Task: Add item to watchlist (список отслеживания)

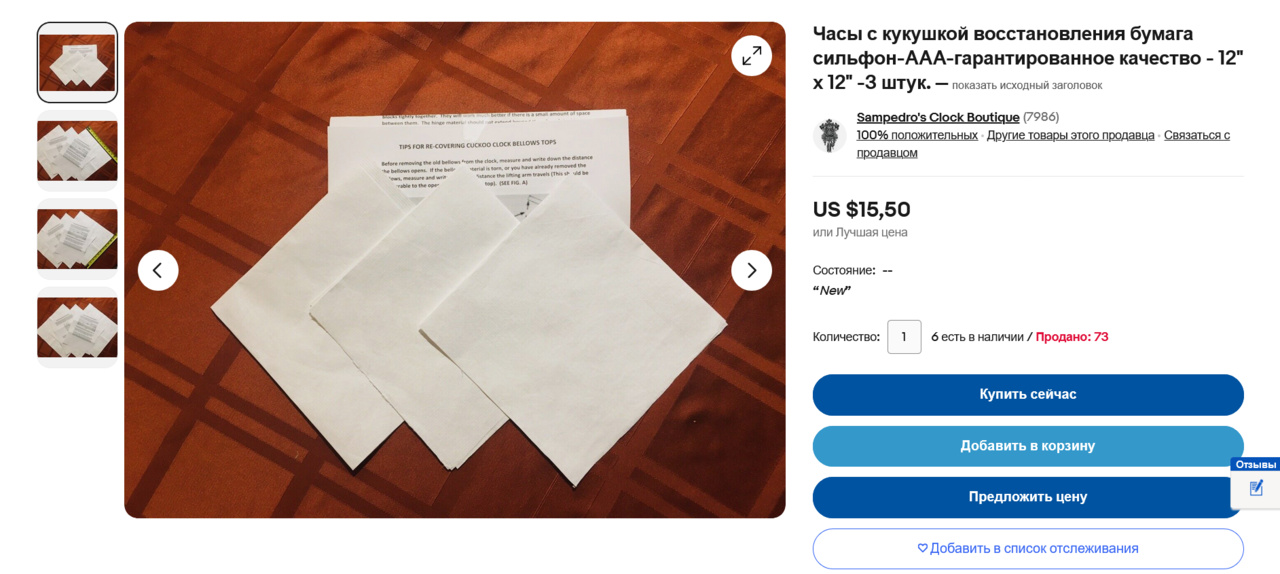Action: click(1028, 549)
